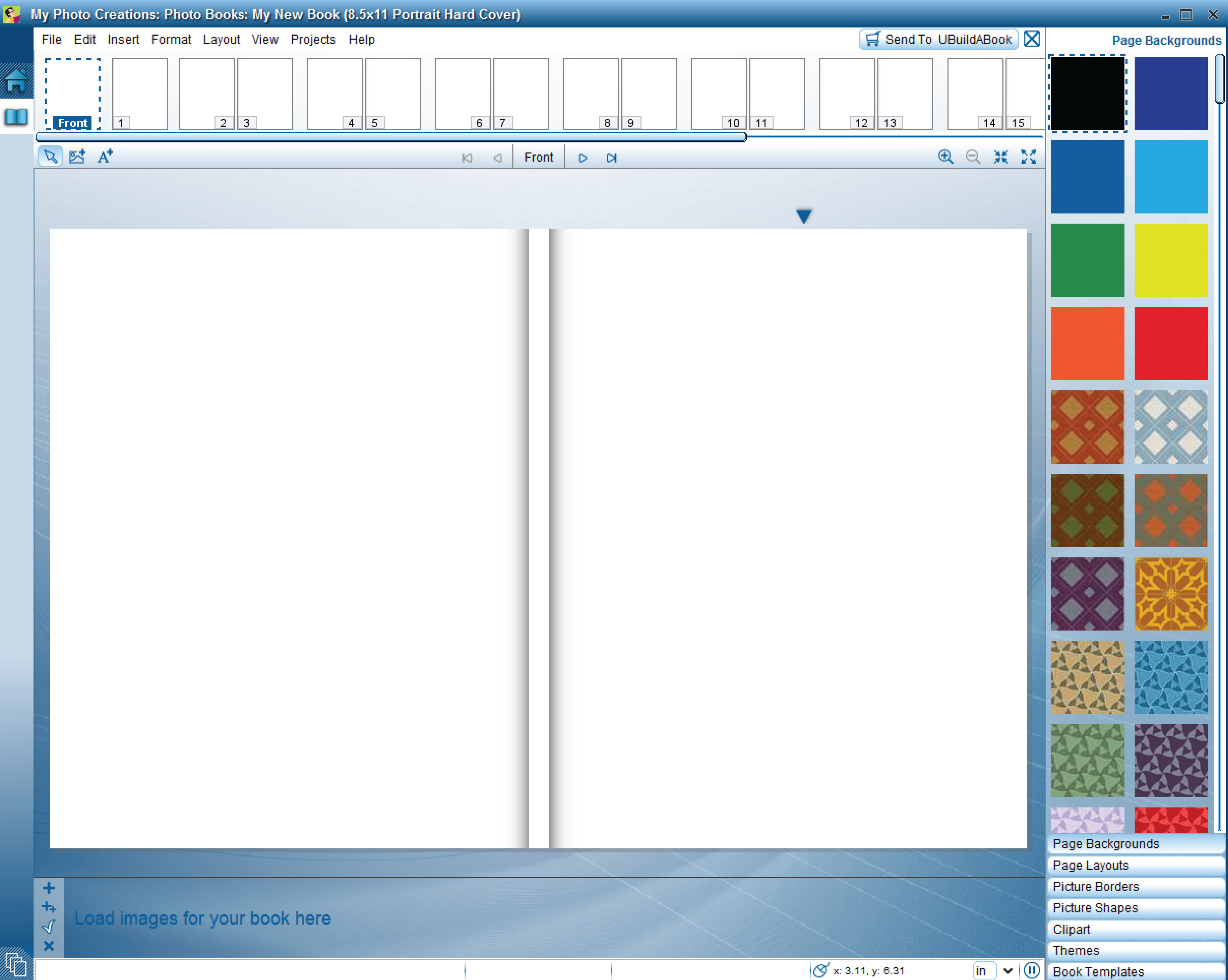Expand the Book Templates panel
This screenshot has width=1228, height=980.
1136,971
